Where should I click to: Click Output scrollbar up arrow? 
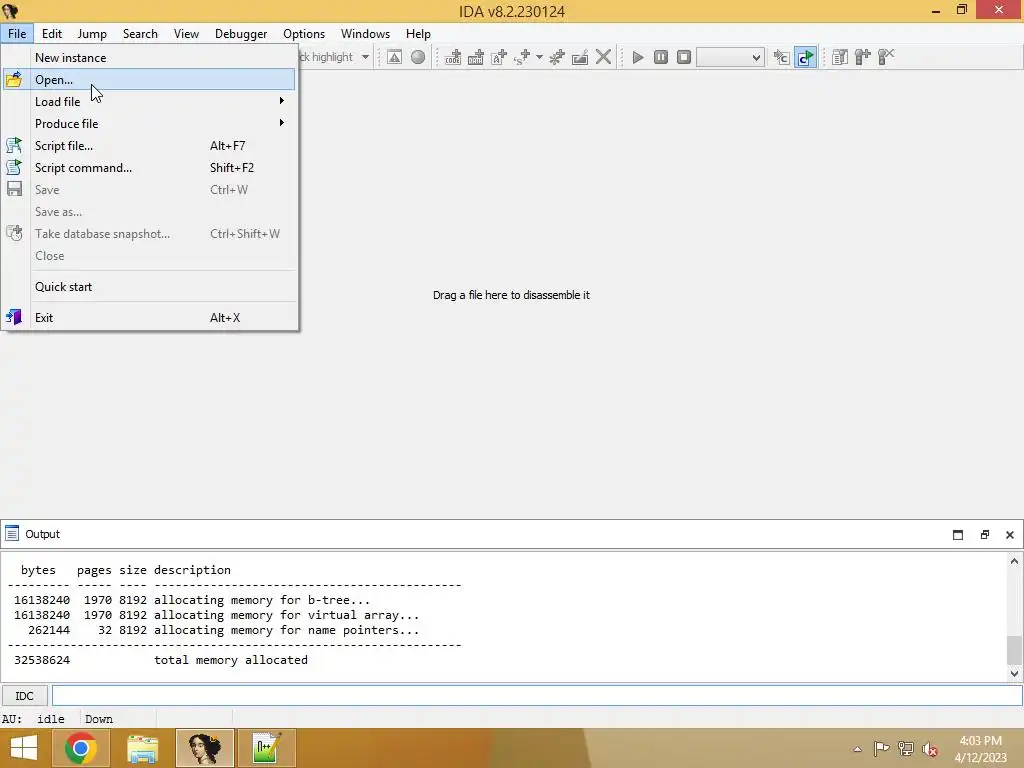click(x=1014, y=561)
